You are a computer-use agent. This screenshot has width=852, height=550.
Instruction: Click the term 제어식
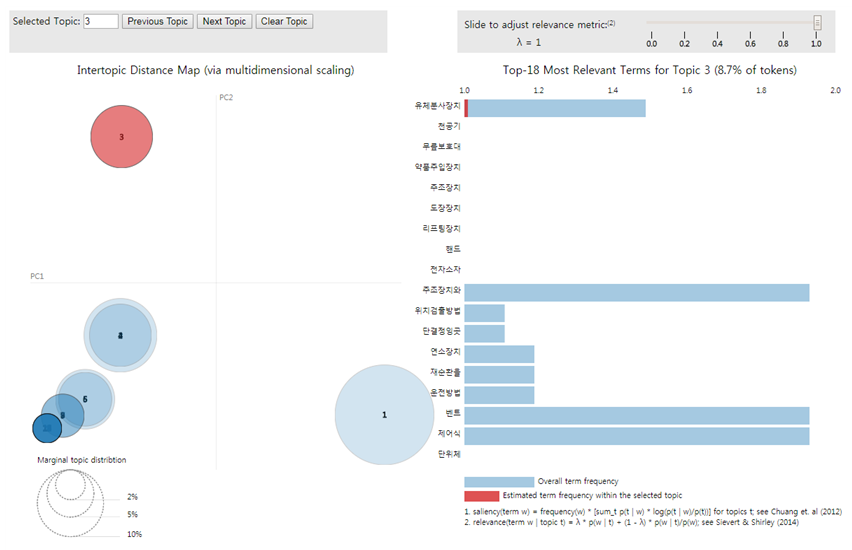(x=449, y=434)
